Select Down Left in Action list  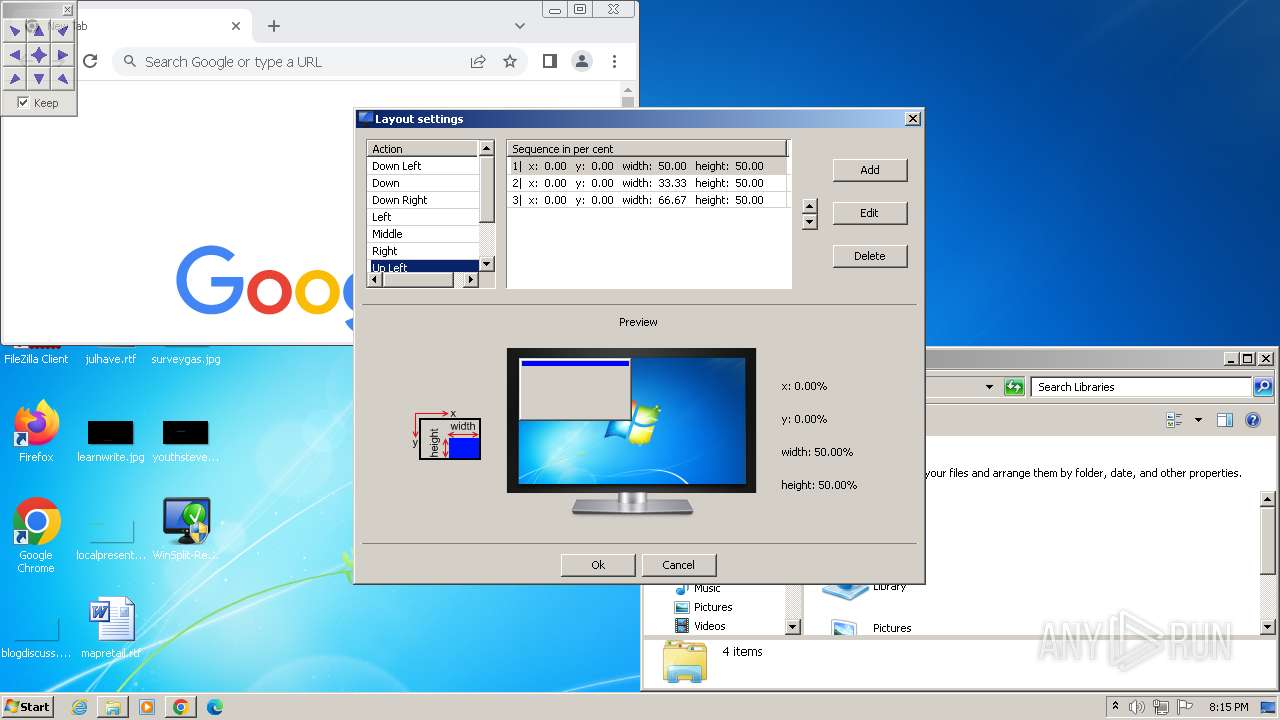point(424,166)
